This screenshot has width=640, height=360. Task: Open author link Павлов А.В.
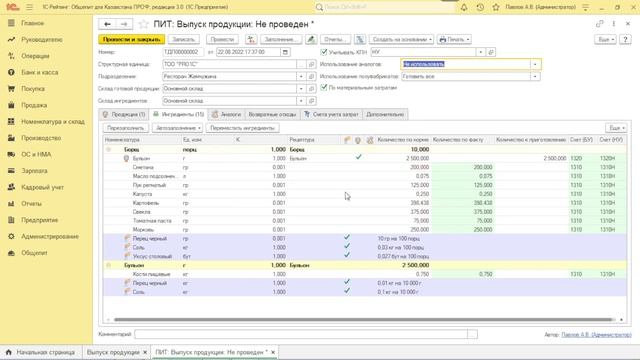coord(596,334)
